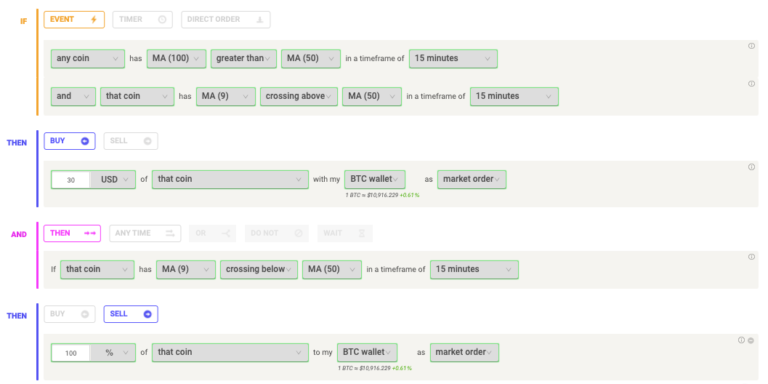This screenshot has height=384, width=768.
Task: Click the info icon on the 'and that coin' row
Action: coord(751,84)
